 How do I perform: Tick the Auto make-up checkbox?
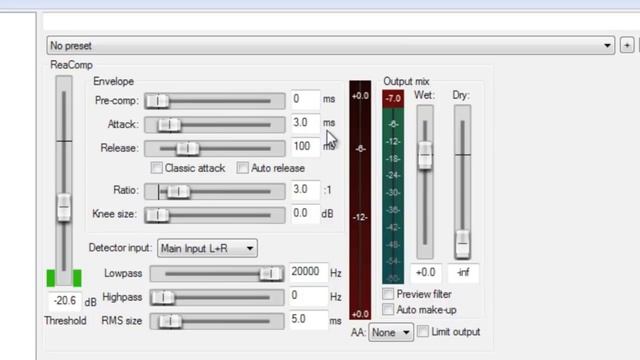point(388,309)
